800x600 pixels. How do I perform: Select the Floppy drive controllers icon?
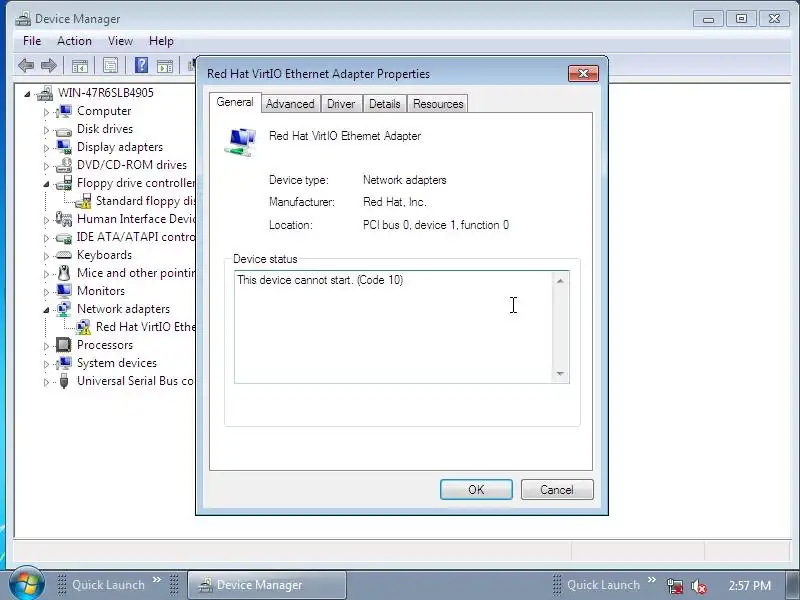64,183
